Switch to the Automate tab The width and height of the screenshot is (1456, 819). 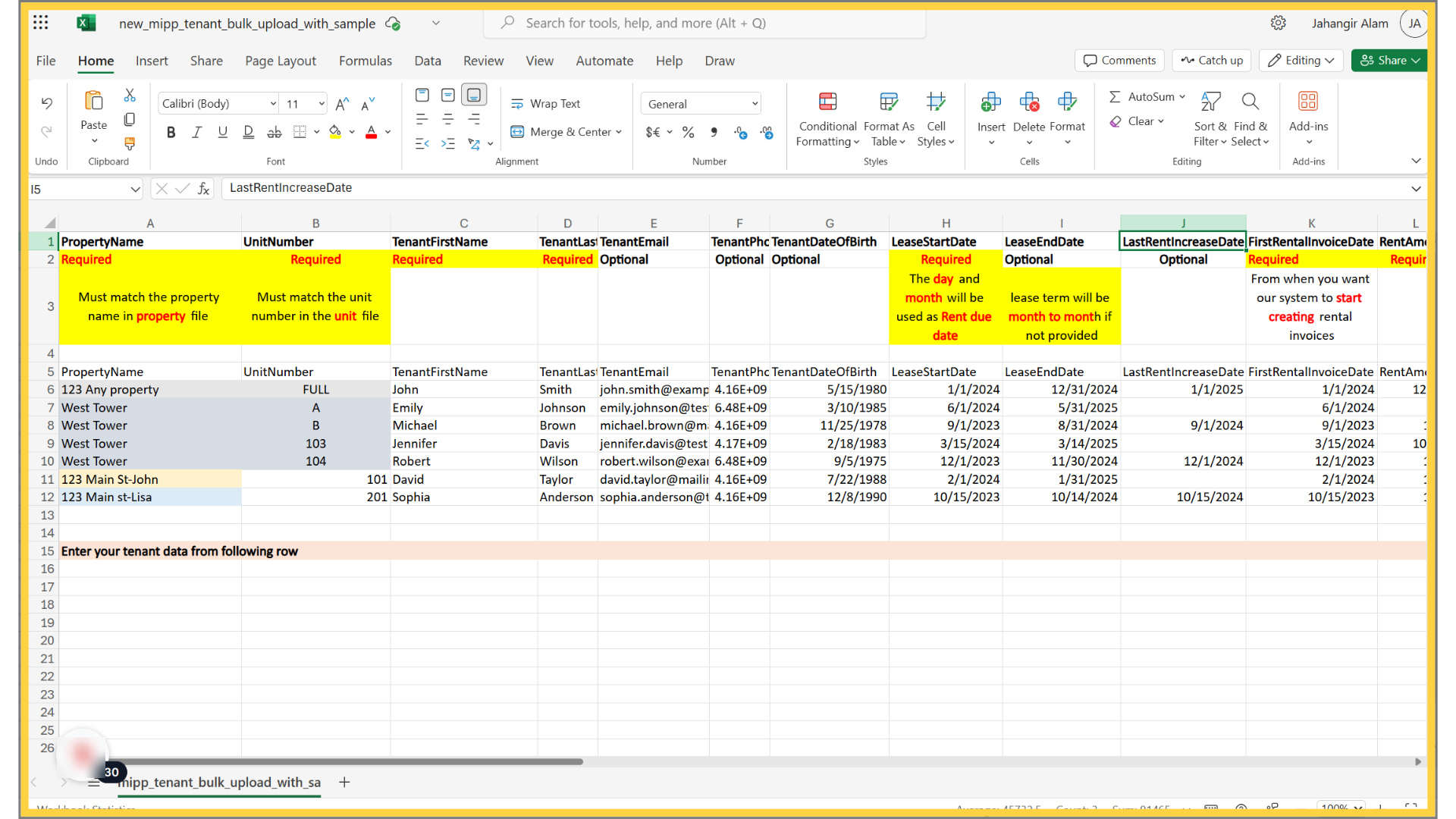[604, 61]
